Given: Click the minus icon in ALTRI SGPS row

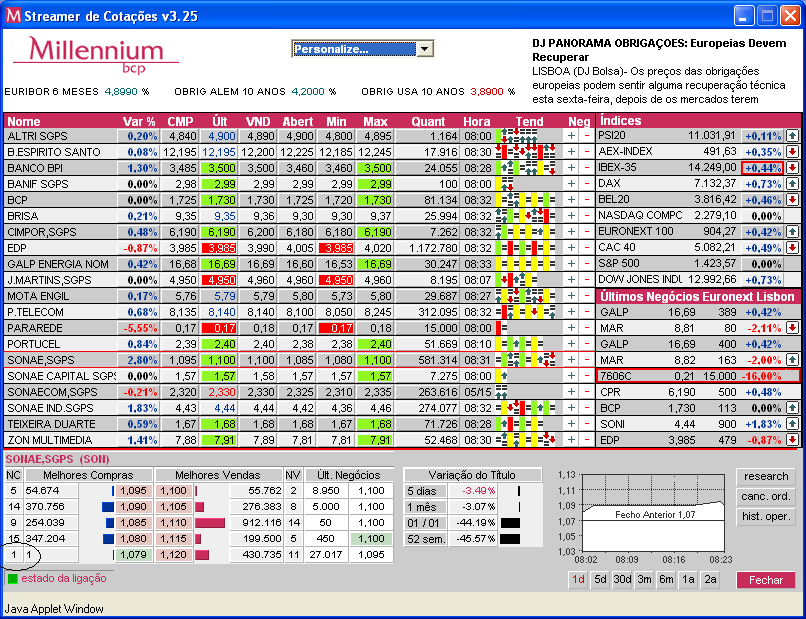Looking at the screenshot, I should coord(587,136).
